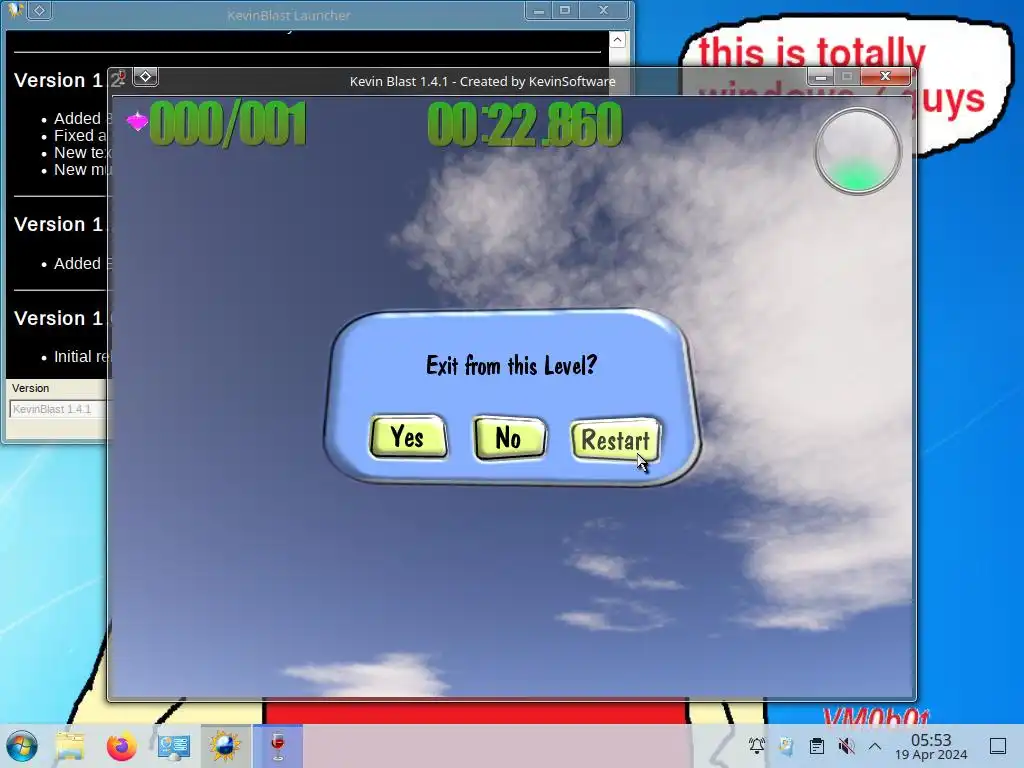Click the Launcher scrollbar up arrow
The height and width of the screenshot is (768, 1024).
click(x=617, y=40)
